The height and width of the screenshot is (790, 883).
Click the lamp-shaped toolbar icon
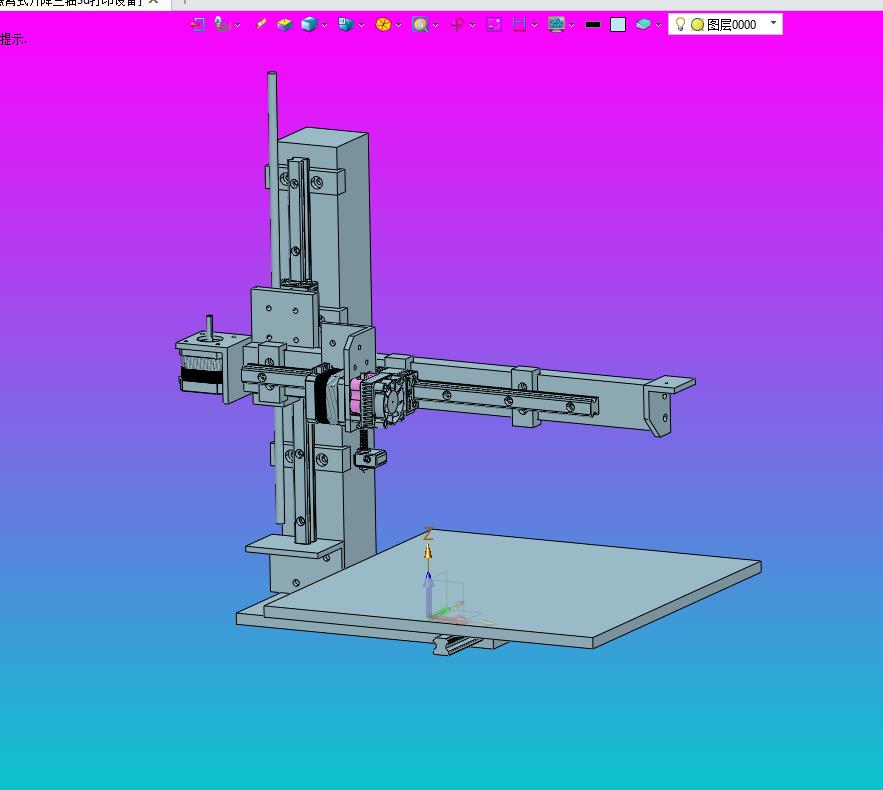click(222, 24)
